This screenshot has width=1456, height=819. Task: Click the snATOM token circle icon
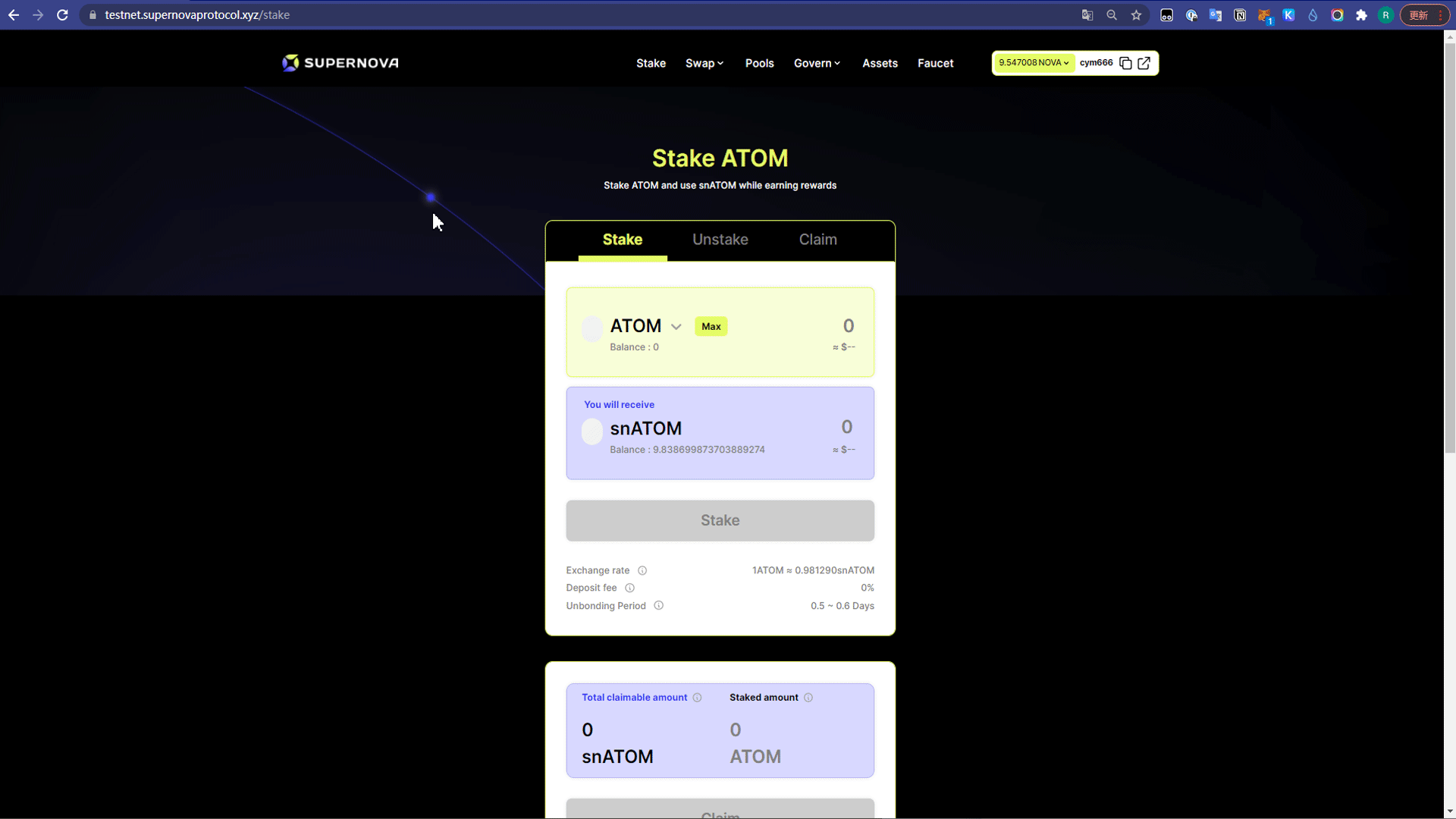[592, 431]
